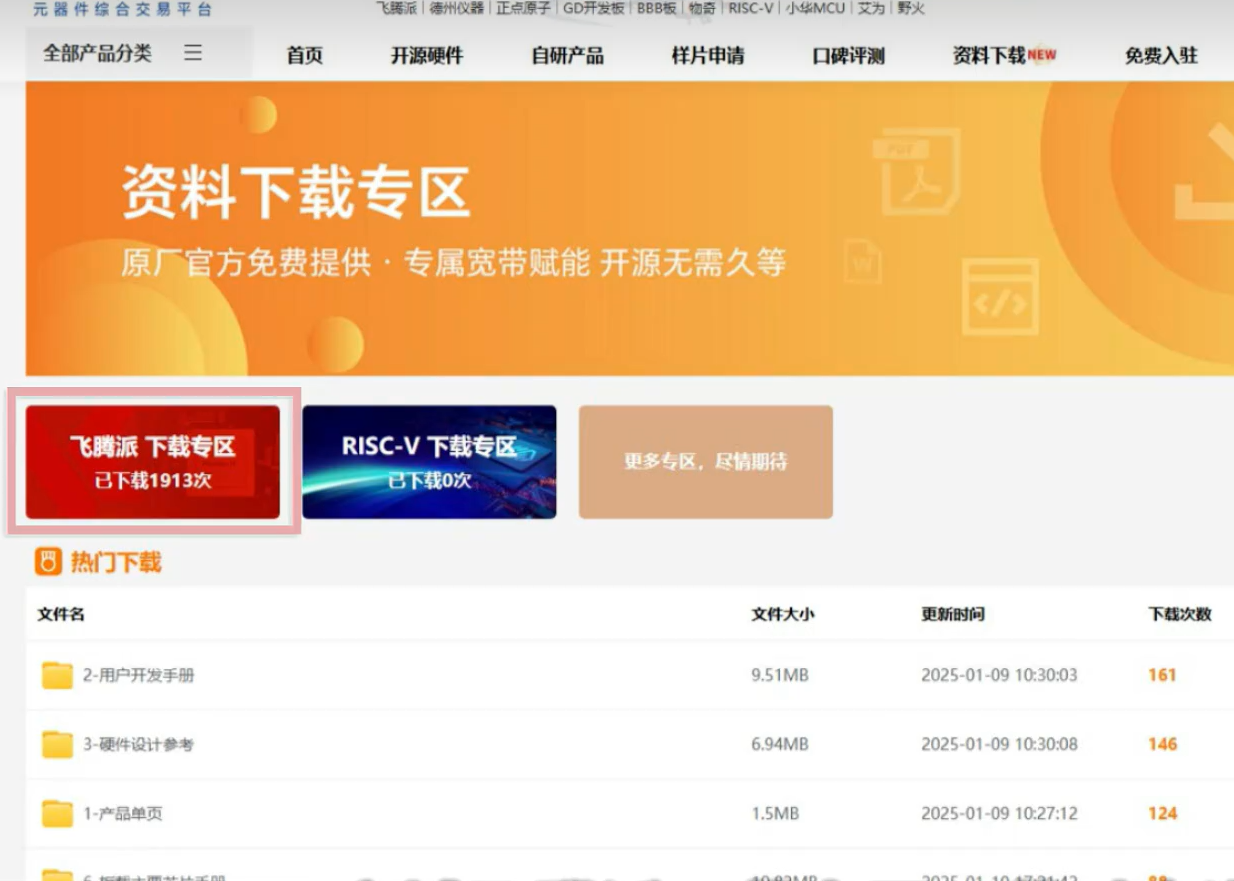The width and height of the screenshot is (1234, 881).
Task: Go to the 首页 nav item
Action: [x=304, y=56]
